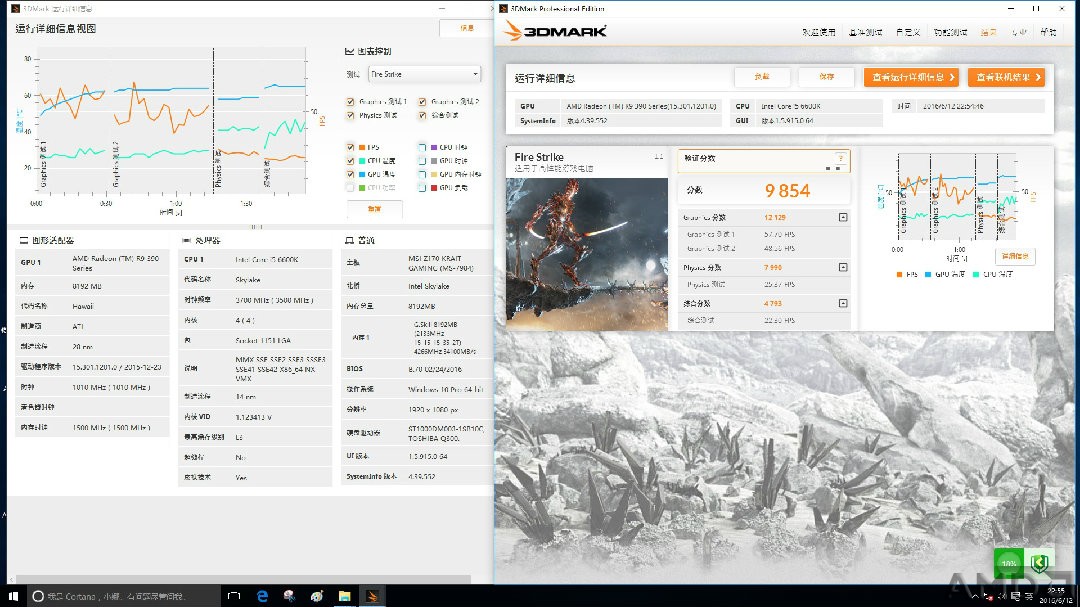The image size is (1080, 607).
Task: Click the taskbar icon right of Edge
Action: 289,596
